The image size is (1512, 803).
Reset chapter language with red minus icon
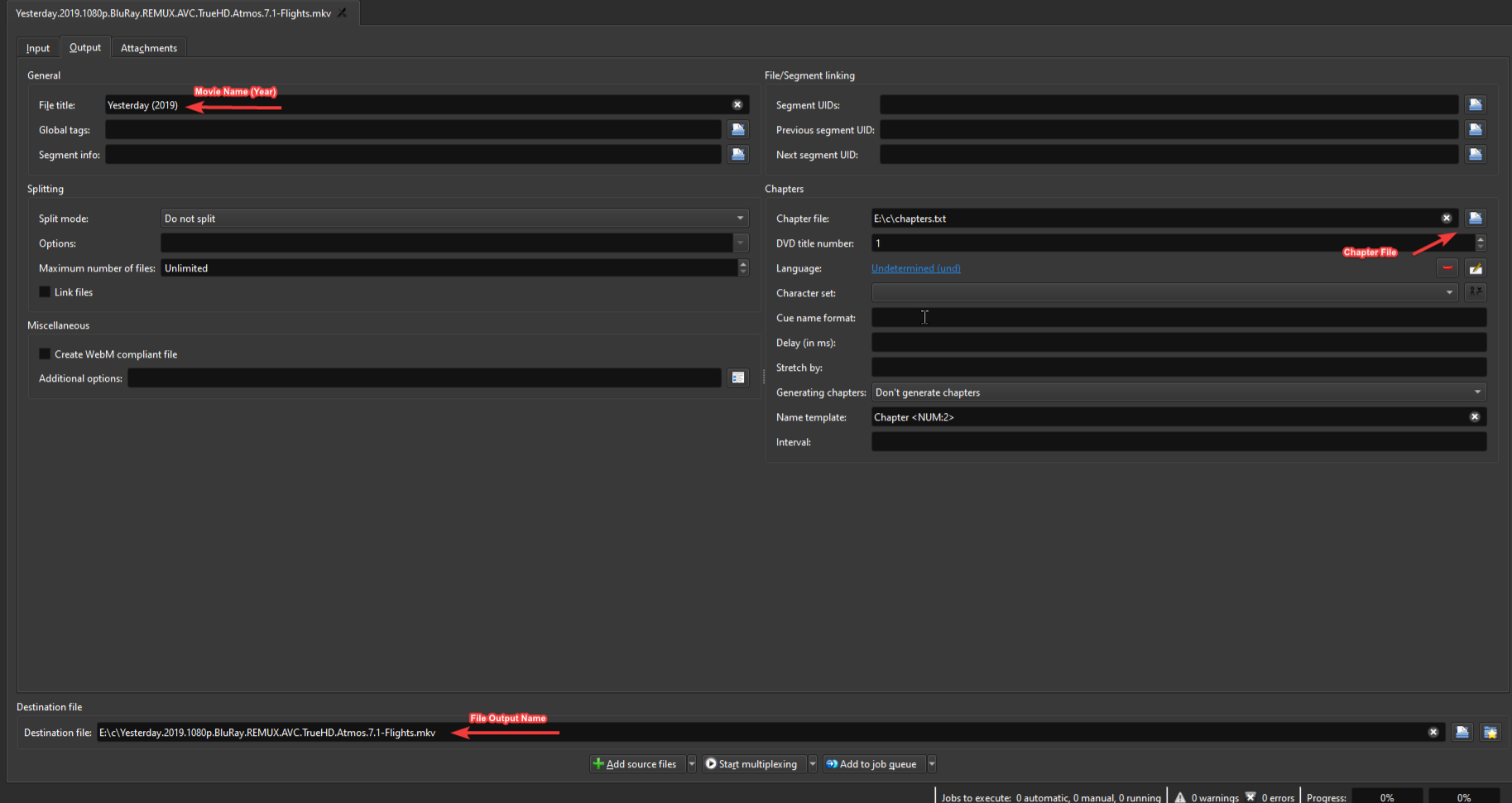tap(1447, 268)
